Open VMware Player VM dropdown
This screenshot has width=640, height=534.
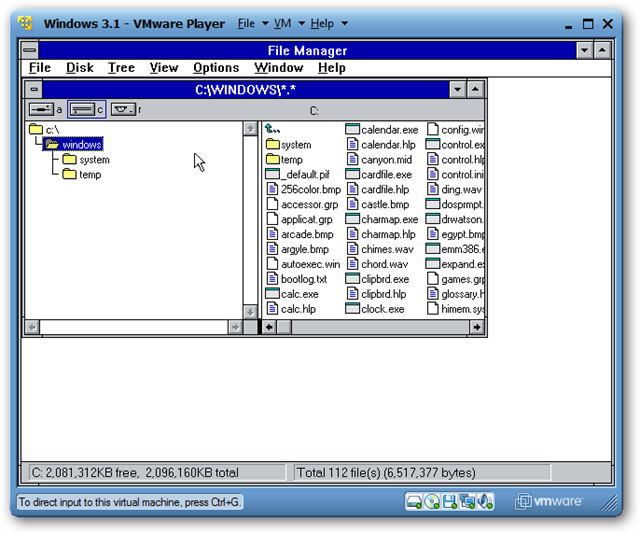289,23
